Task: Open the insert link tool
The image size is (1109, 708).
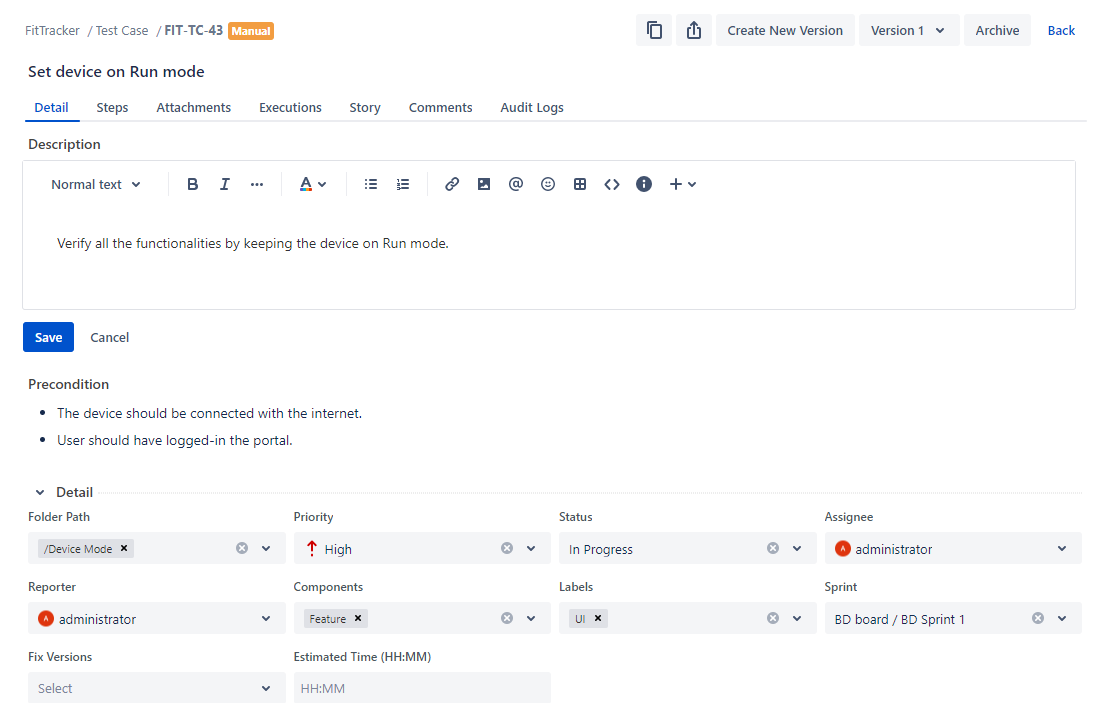Action: tap(452, 184)
